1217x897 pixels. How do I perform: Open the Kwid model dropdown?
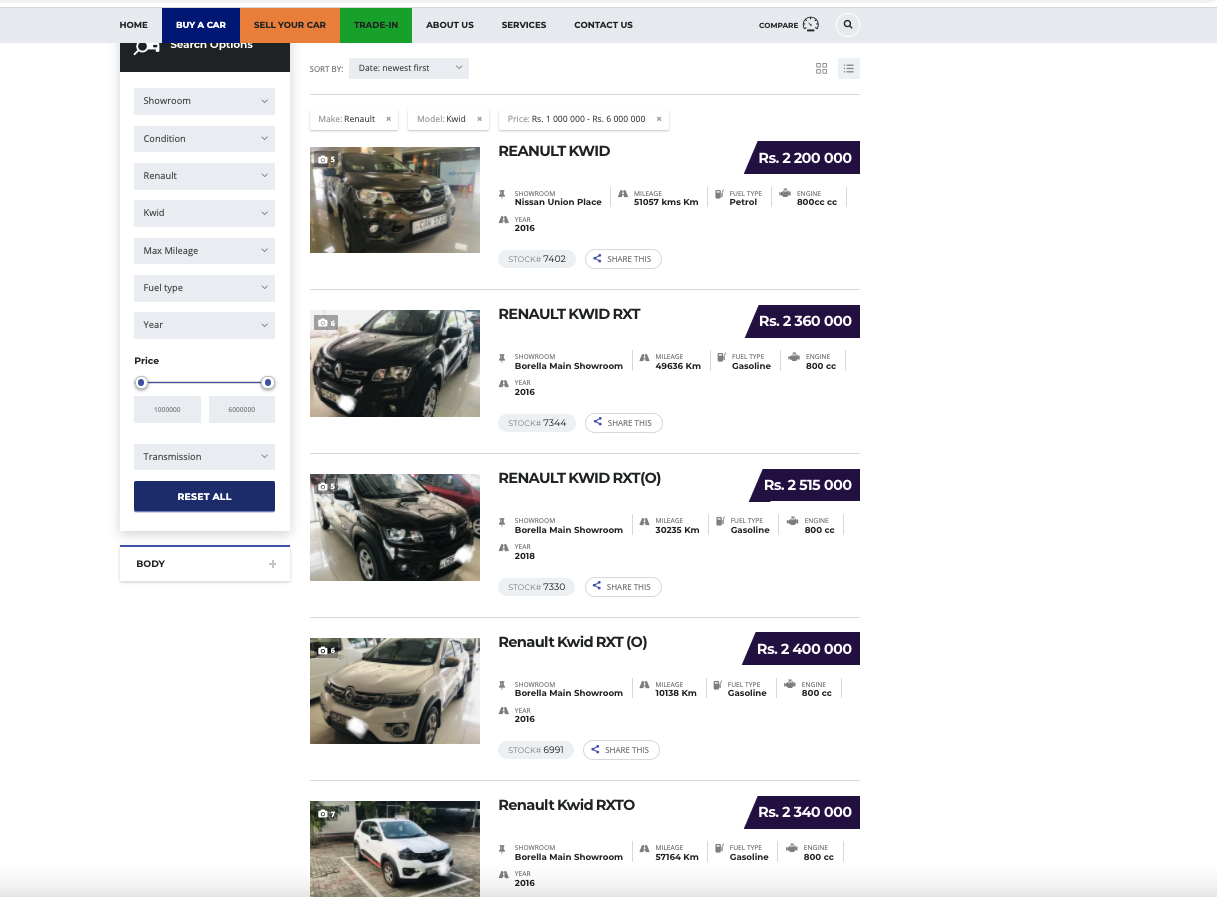point(204,213)
